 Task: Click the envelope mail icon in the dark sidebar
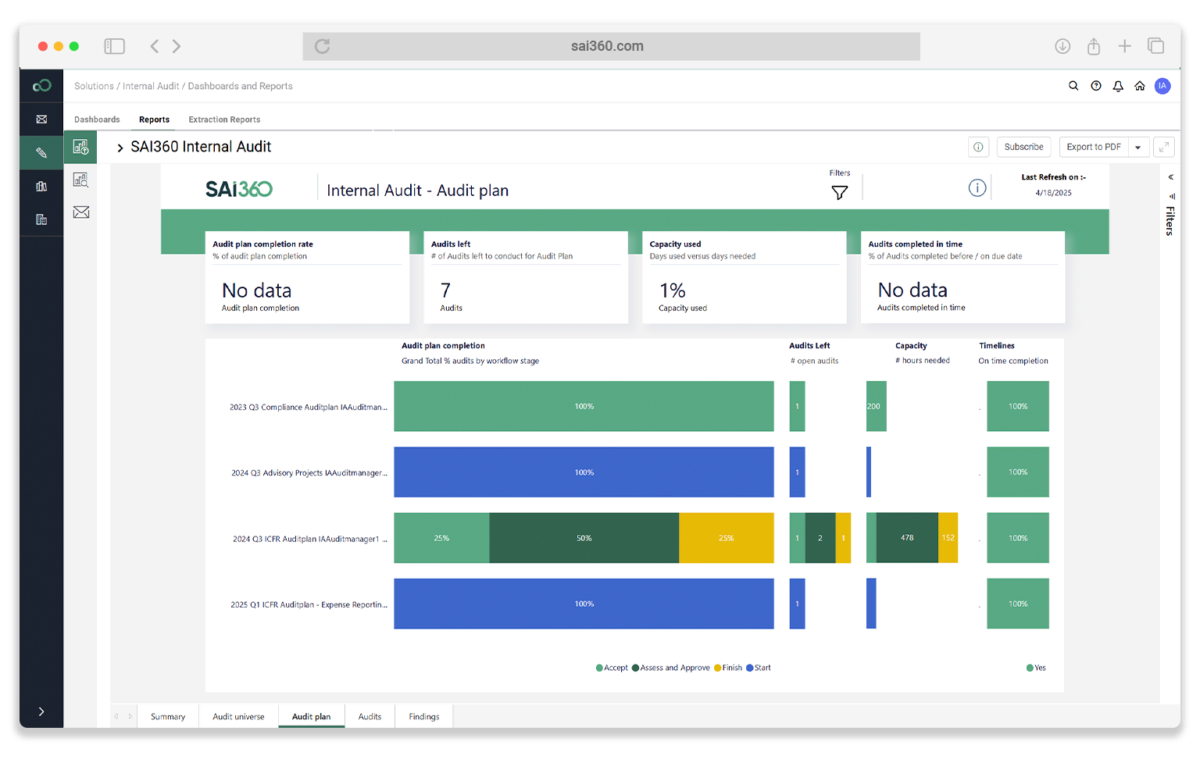pyautogui.click(x=41, y=119)
